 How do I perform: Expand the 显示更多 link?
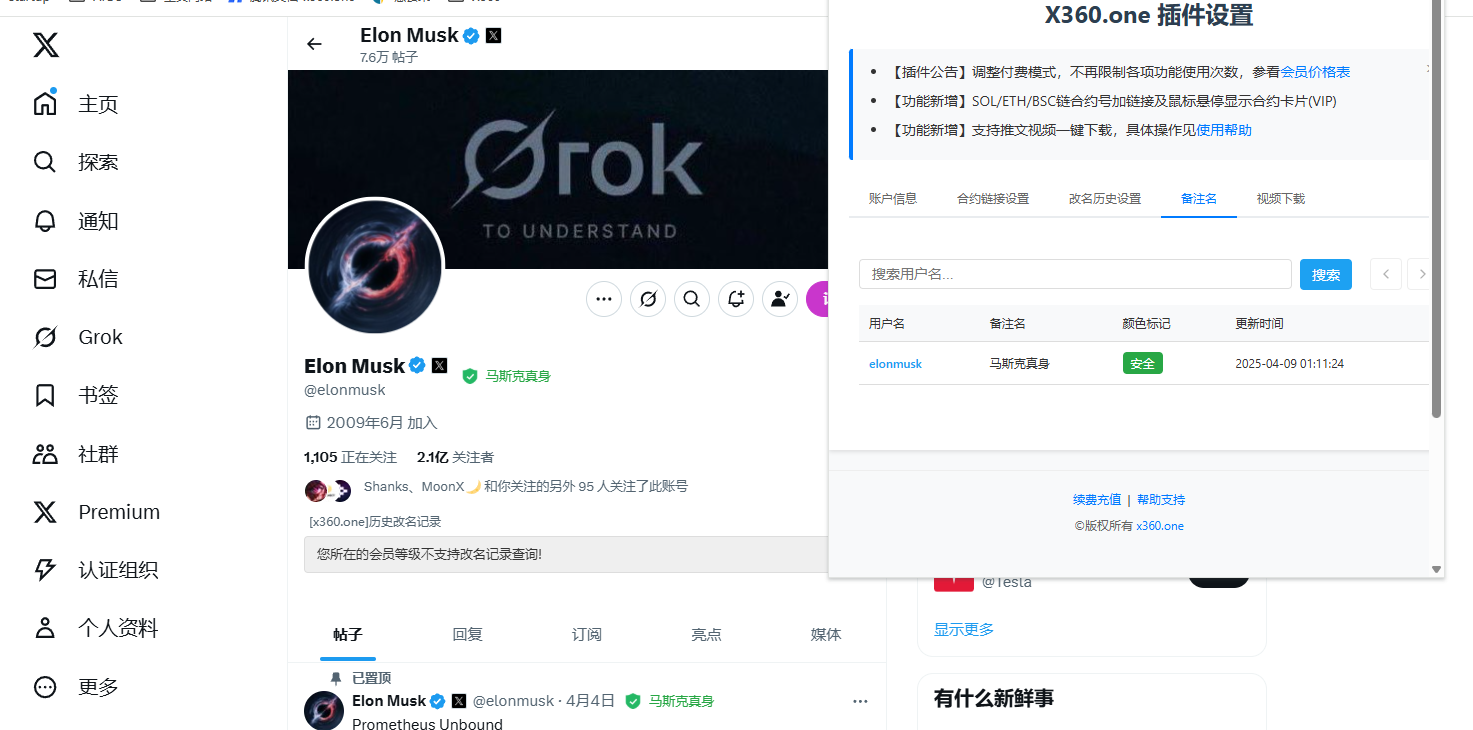964,629
